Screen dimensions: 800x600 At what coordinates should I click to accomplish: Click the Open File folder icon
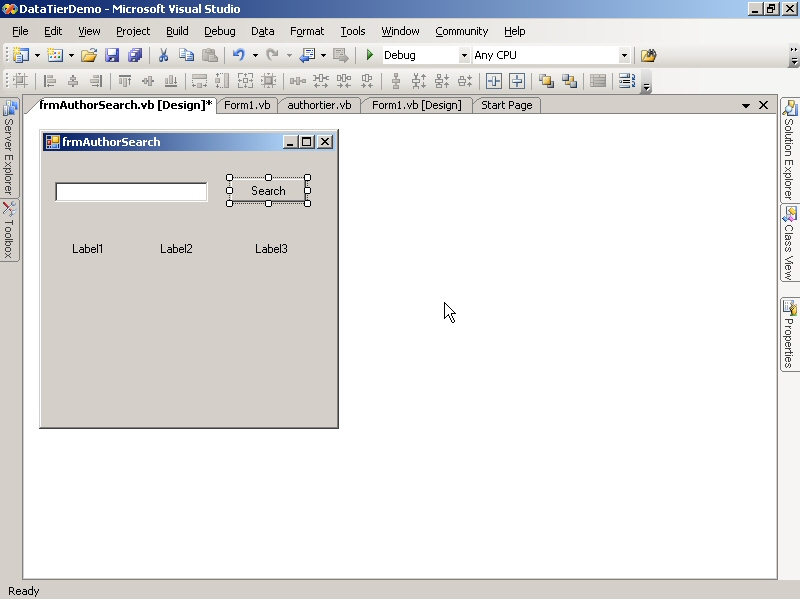[x=89, y=55]
